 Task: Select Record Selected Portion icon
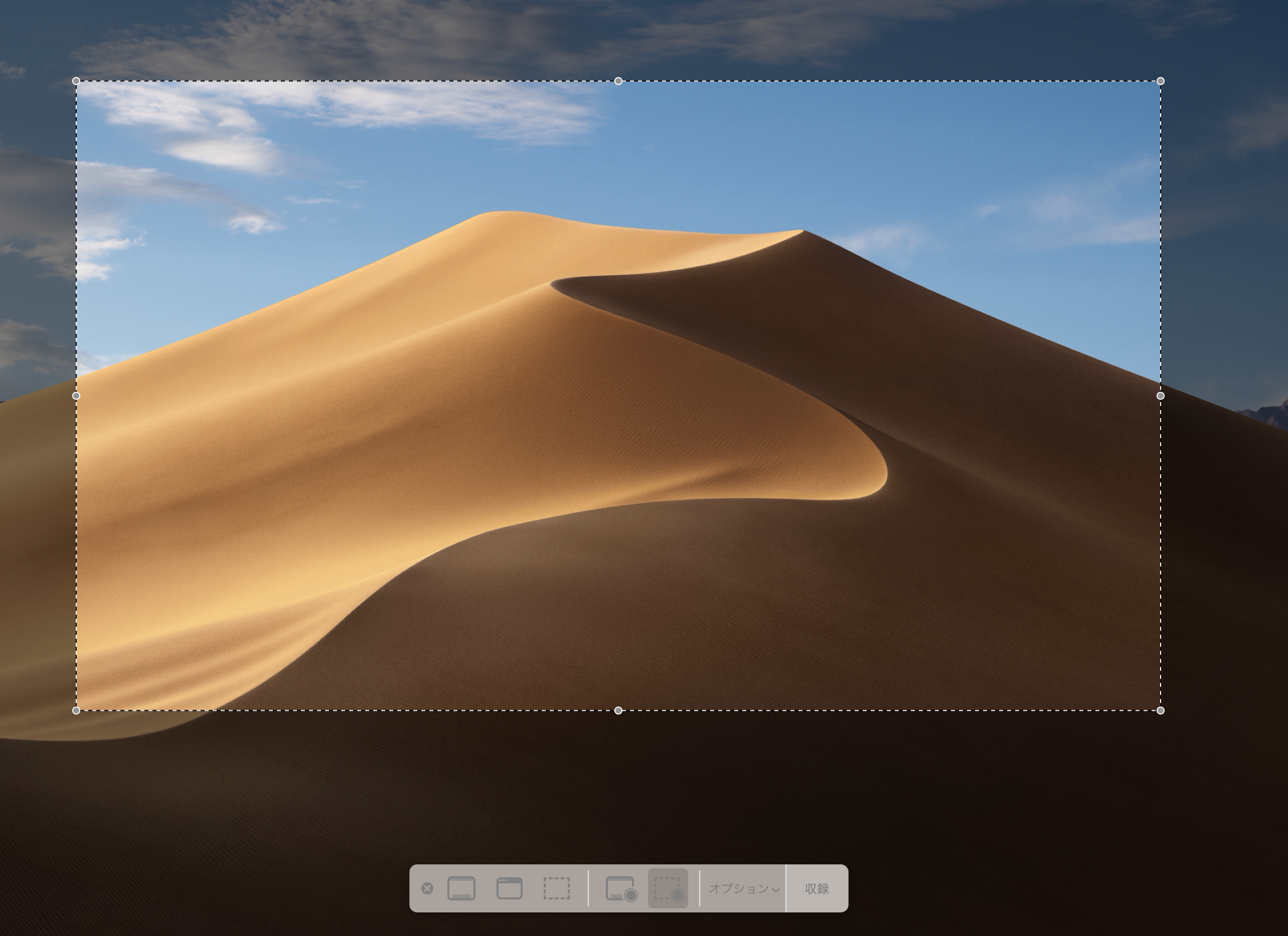tap(669, 889)
